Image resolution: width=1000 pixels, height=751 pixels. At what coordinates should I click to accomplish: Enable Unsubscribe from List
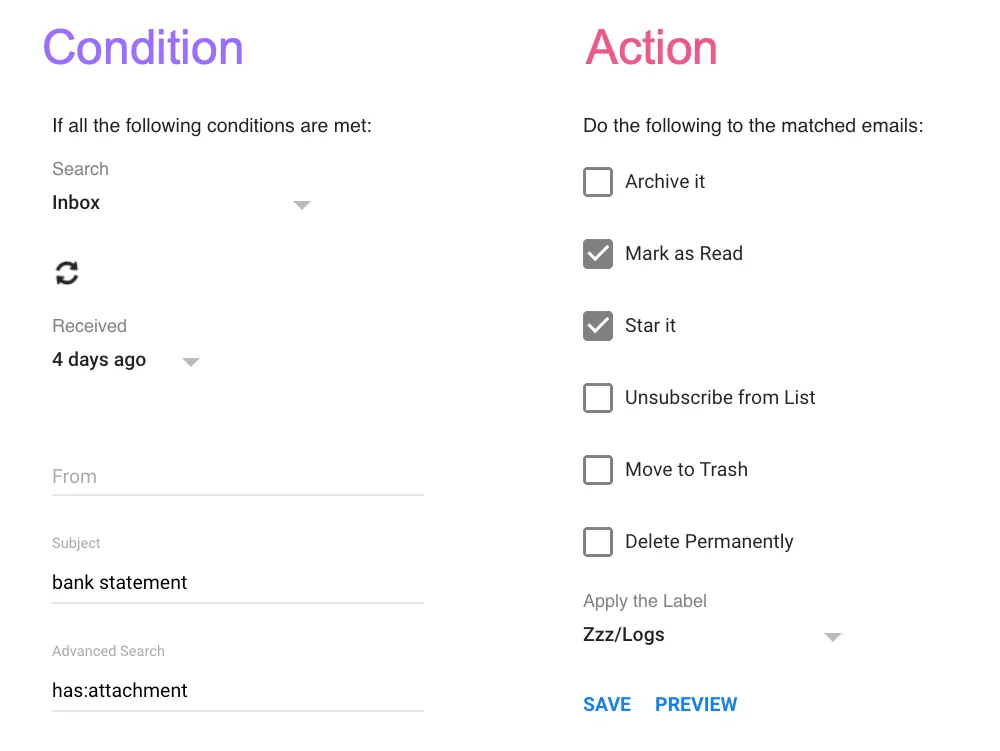click(x=597, y=397)
